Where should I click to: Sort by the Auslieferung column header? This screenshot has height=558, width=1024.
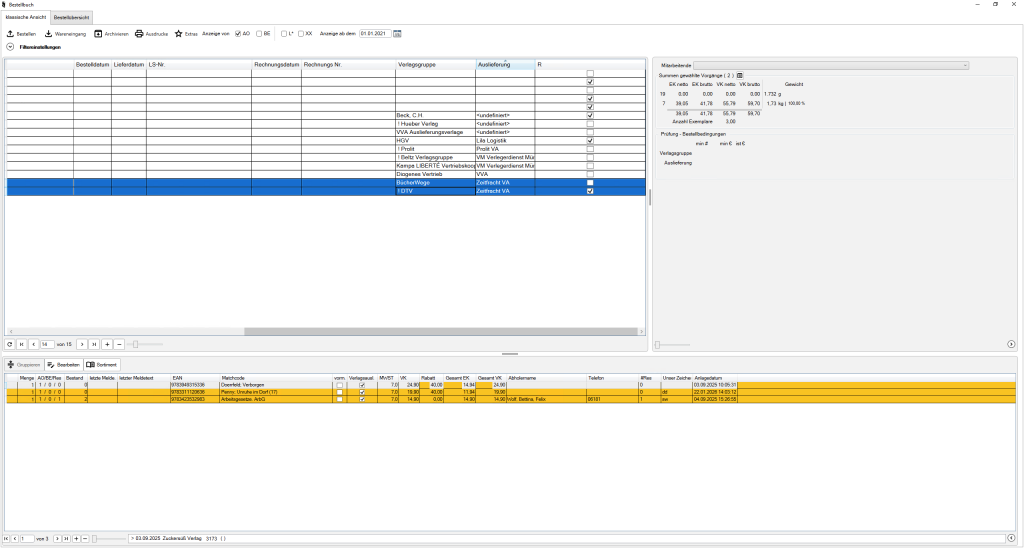click(504, 65)
